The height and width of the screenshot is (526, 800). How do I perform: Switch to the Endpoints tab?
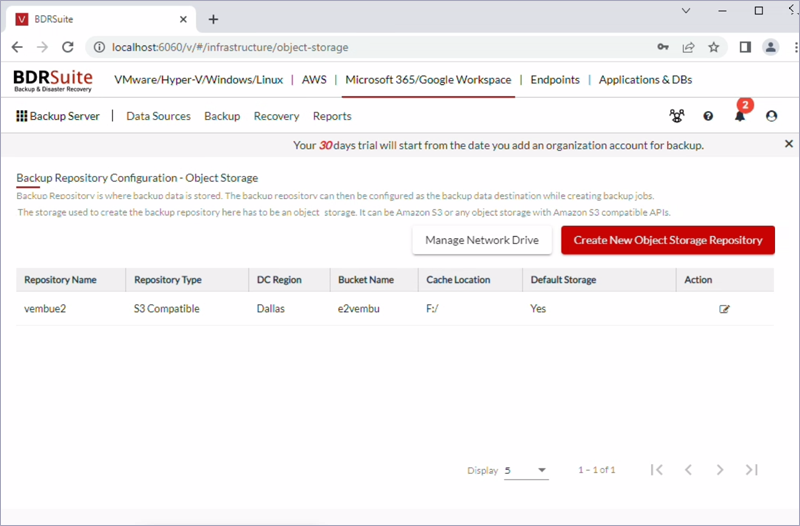(555, 80)
